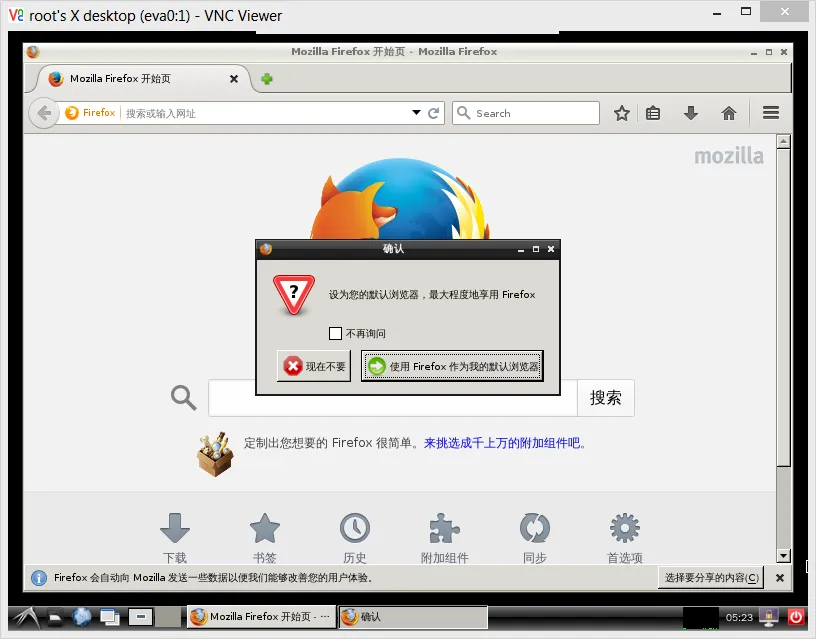This screenshot has width=816, height=639.
Task: Click 使用 Firefox 作为我的默认浏览器 button
Action: click(452, 366)
